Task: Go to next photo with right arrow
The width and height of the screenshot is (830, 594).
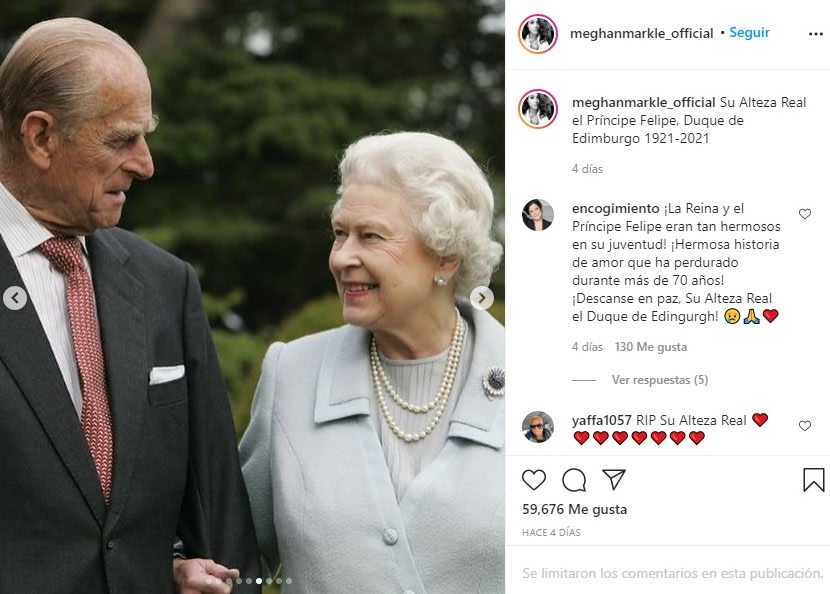Action: pyautogui.click(x=482, y=298)
